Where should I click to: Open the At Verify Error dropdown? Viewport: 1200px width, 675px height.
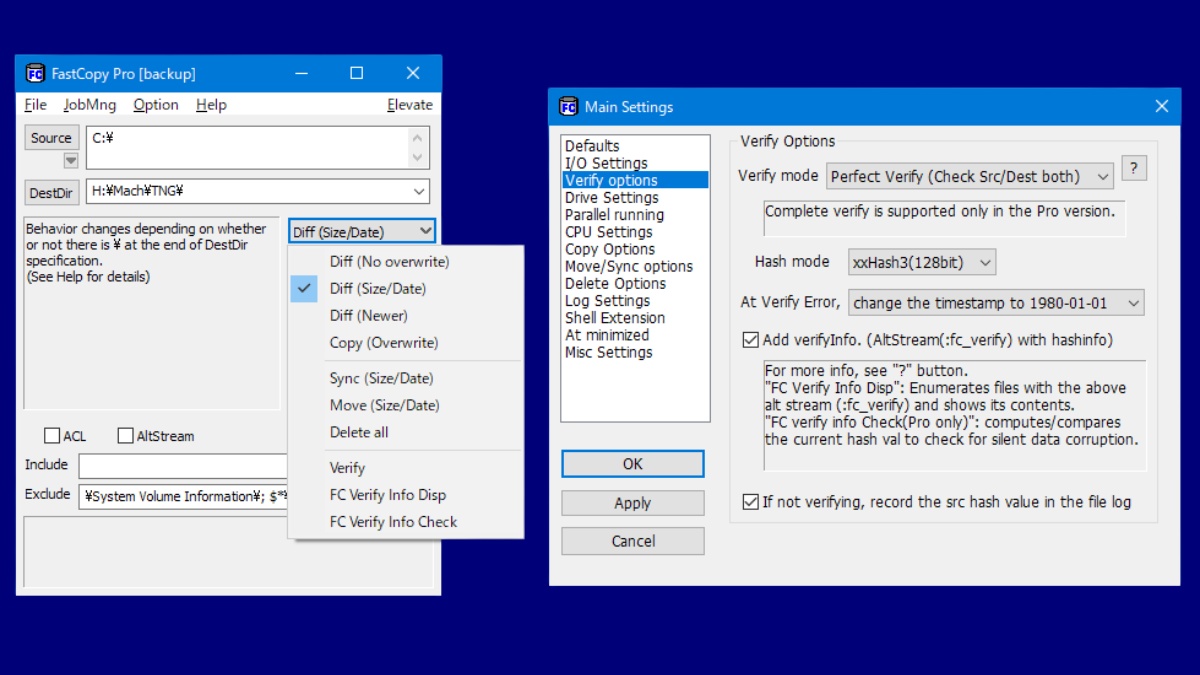pyautogui.click(x=996, y=302)
